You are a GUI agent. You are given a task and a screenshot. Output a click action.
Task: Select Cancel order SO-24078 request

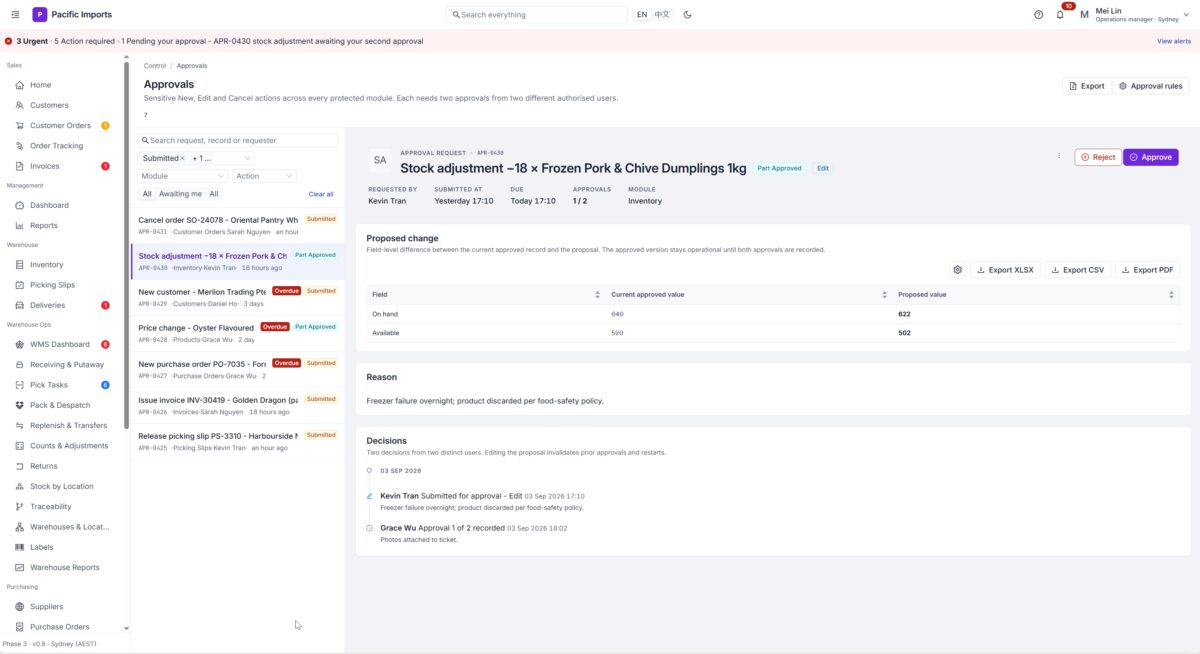click(x=237, y=225)
